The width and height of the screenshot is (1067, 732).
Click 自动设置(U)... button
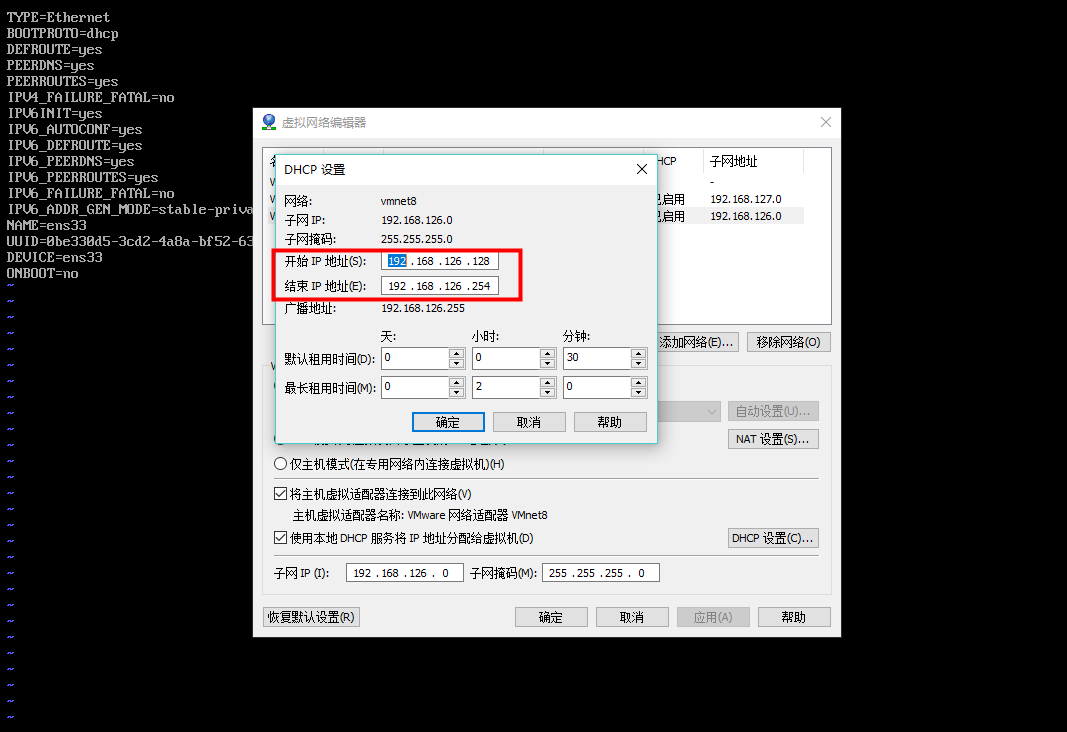(x=773, y=412)
